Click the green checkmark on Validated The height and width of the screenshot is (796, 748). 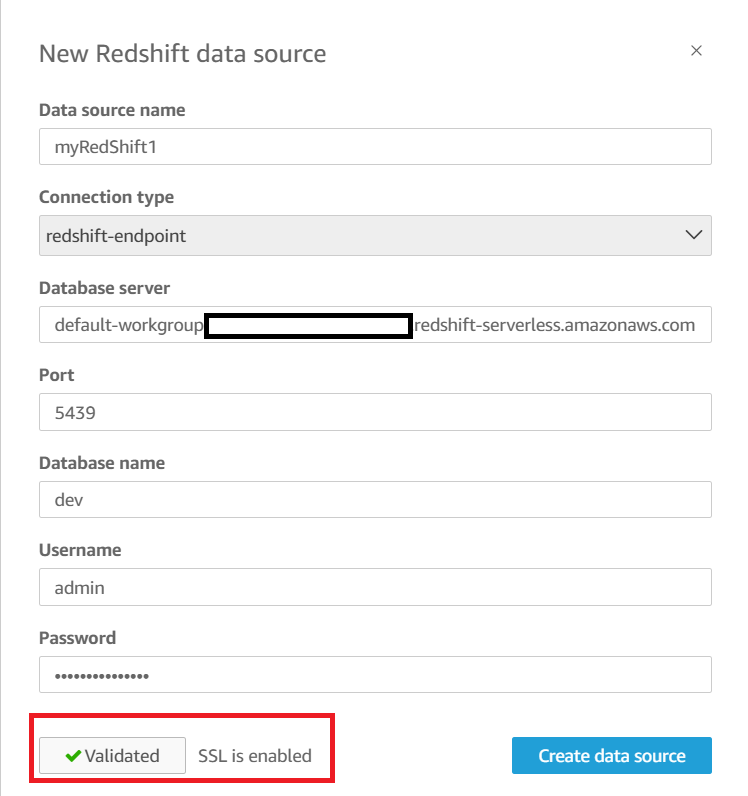click(73, 756)
